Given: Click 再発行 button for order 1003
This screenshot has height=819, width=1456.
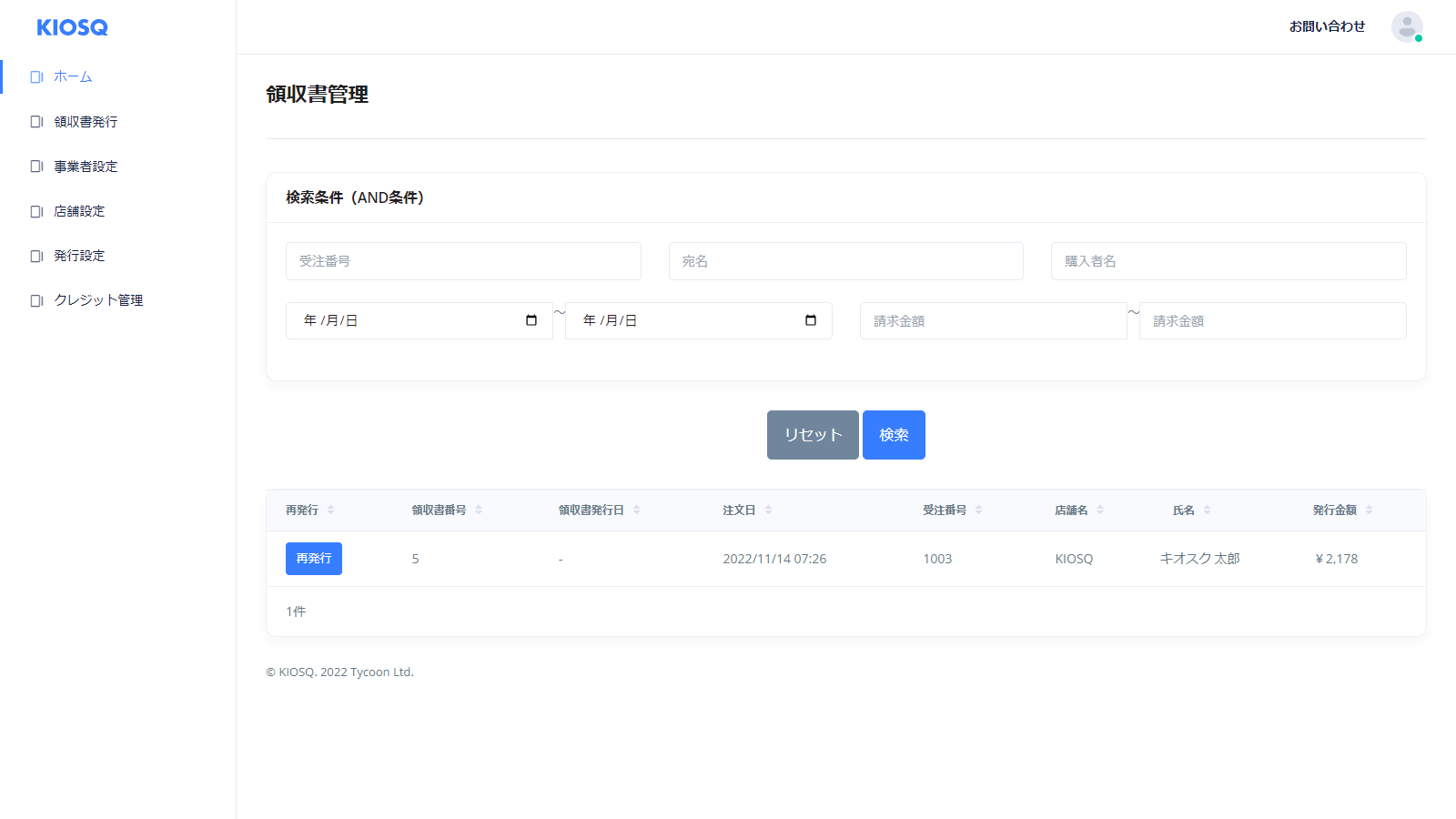Looking at the screenshot, I should (x=314, y=559).
